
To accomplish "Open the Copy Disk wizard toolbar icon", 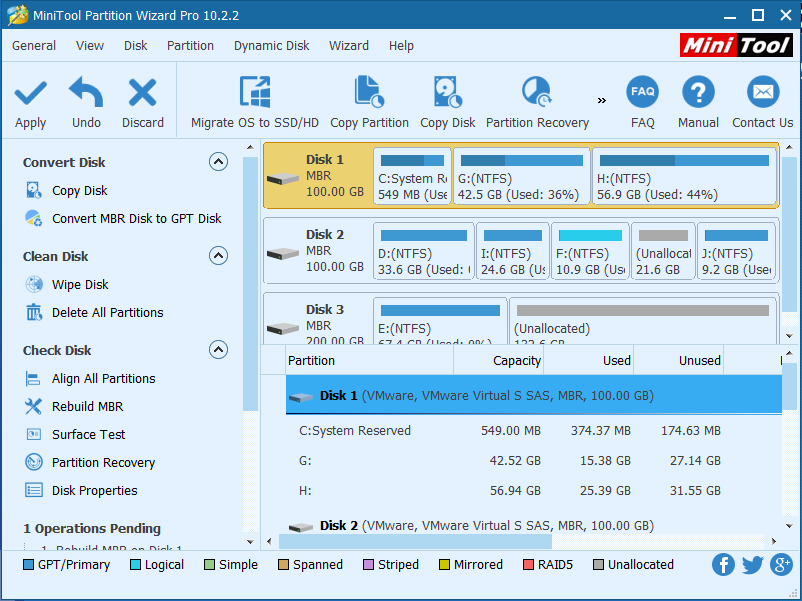I will (x=448, y=92).
